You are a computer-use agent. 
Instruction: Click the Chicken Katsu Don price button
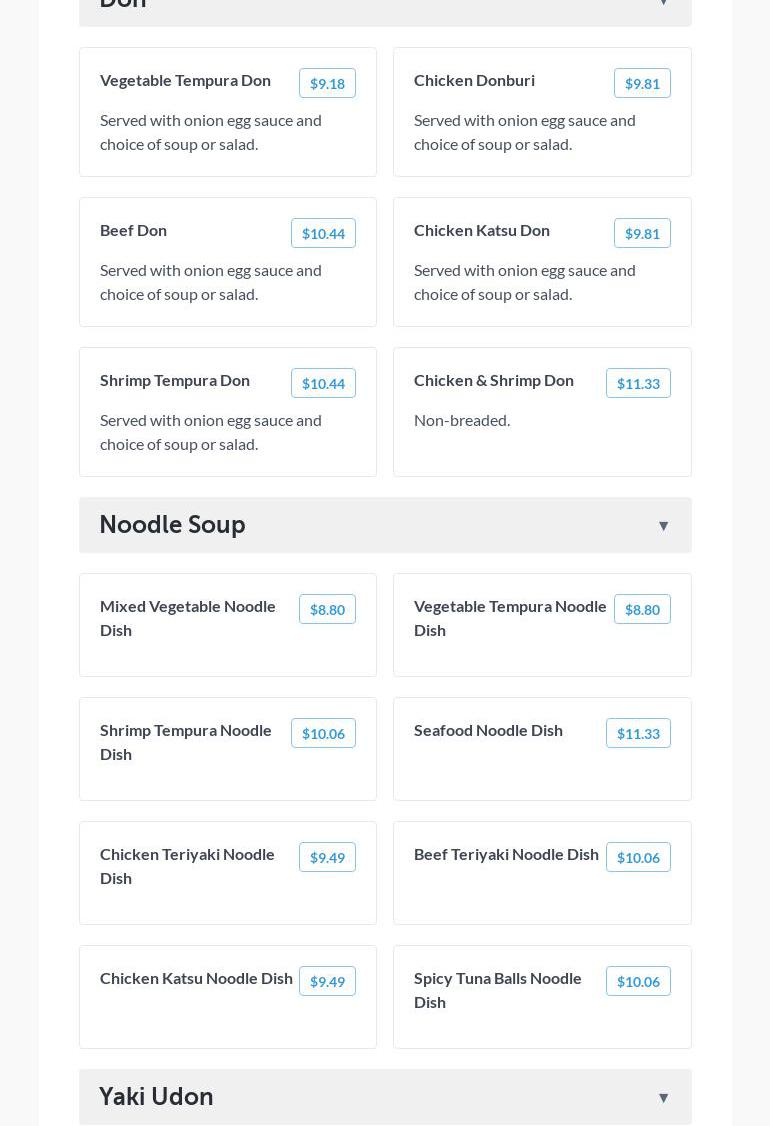point(642,234)
